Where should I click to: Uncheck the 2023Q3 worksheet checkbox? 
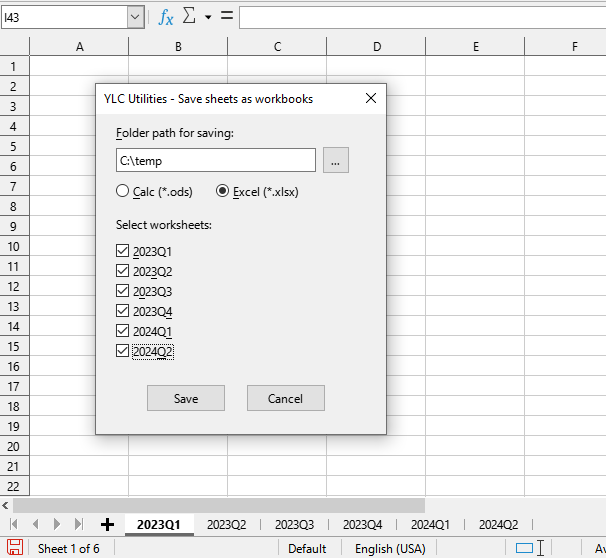point(123,291)
